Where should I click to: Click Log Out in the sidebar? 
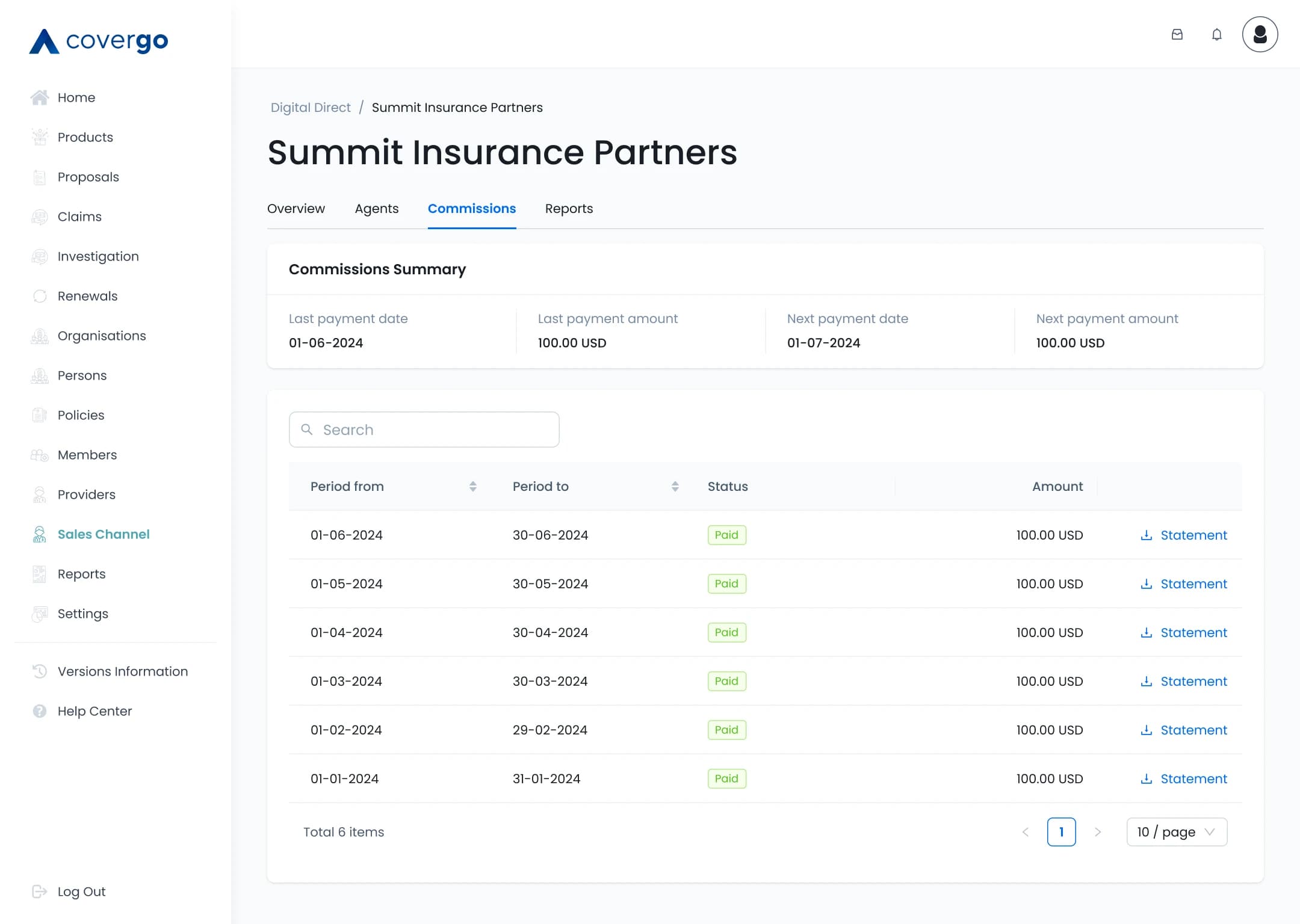click(81, 892)
